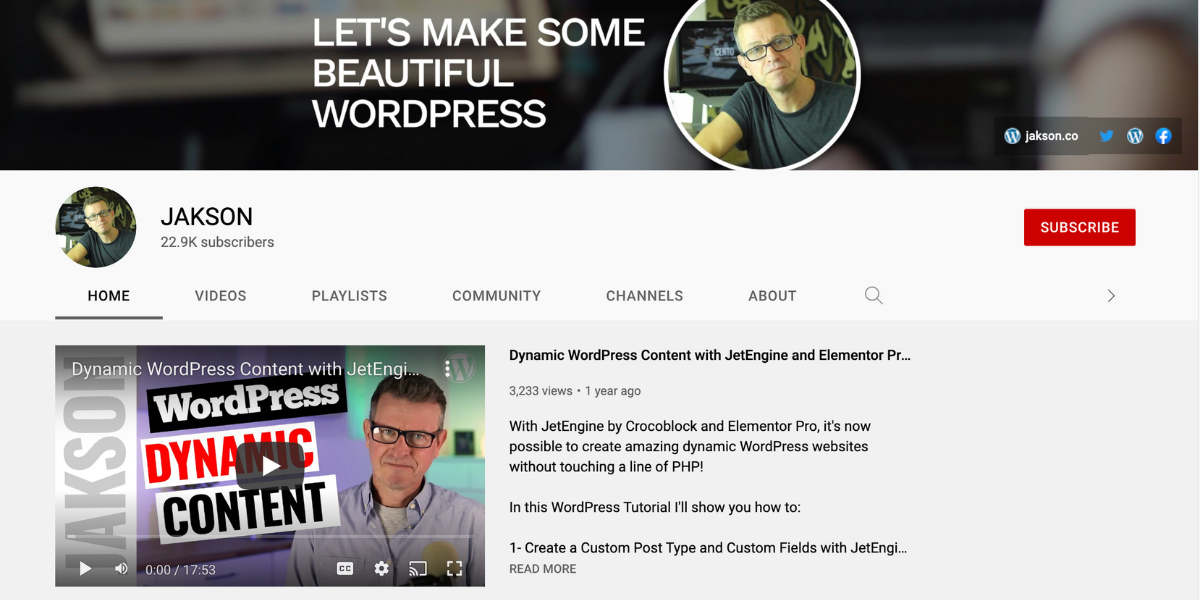The height and width of the screenshot is (600, 1200).
Task: Mute the video with the volume icon
Action: [120, 567]
